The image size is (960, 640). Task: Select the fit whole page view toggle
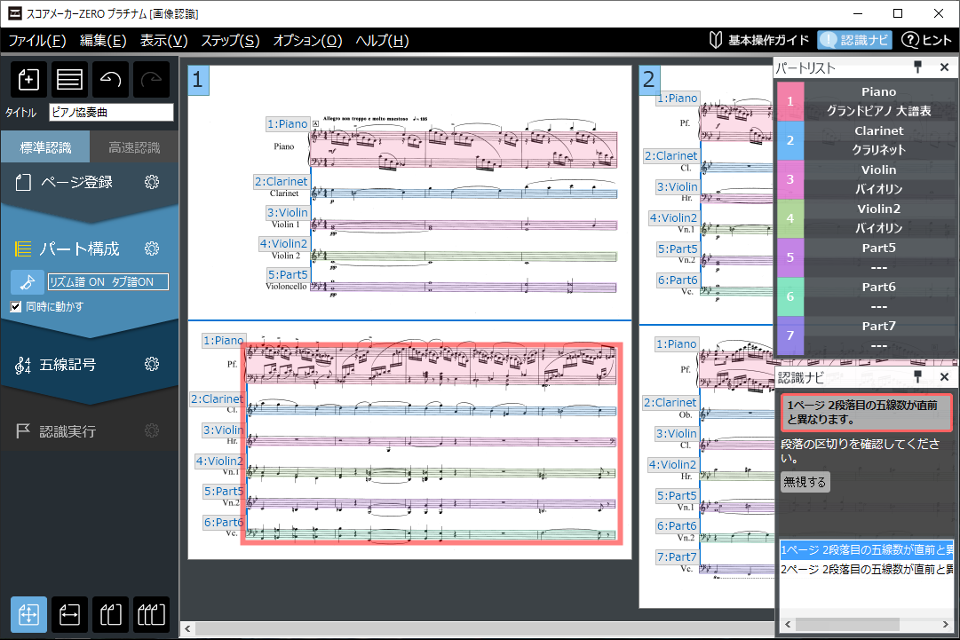click(28, 613)
